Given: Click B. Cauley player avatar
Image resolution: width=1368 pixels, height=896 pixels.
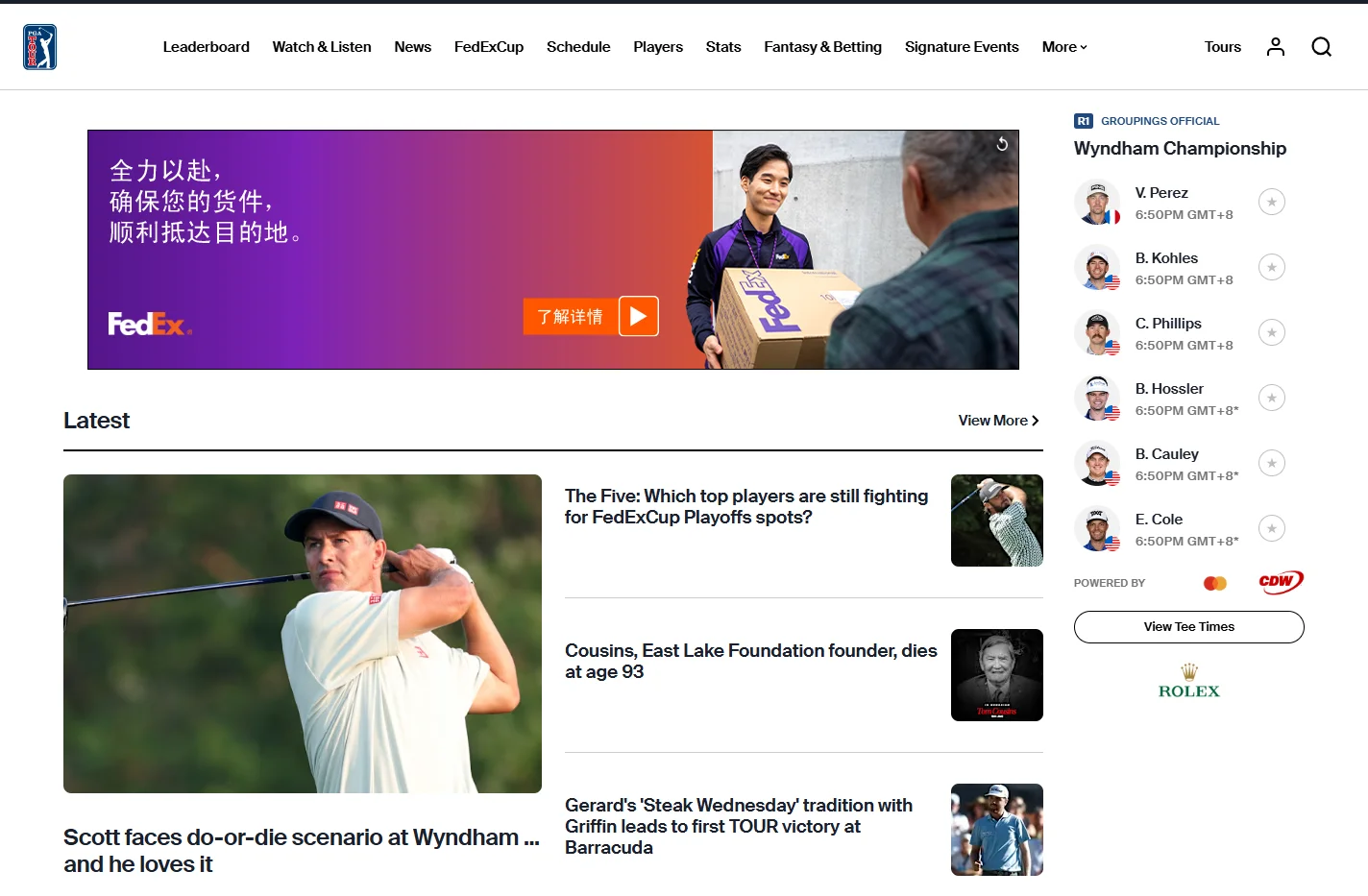Looking at the screenshot, I should [x=1097, y=463].
